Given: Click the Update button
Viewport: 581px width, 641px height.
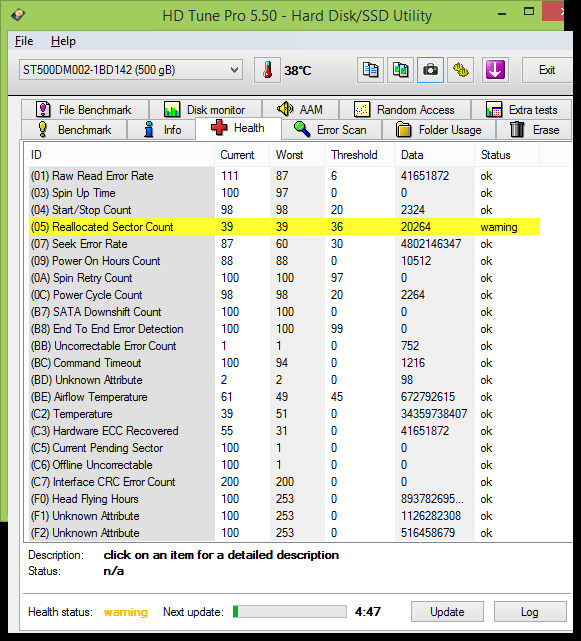Looking at the screenshot, I should [x=447, y=612].
